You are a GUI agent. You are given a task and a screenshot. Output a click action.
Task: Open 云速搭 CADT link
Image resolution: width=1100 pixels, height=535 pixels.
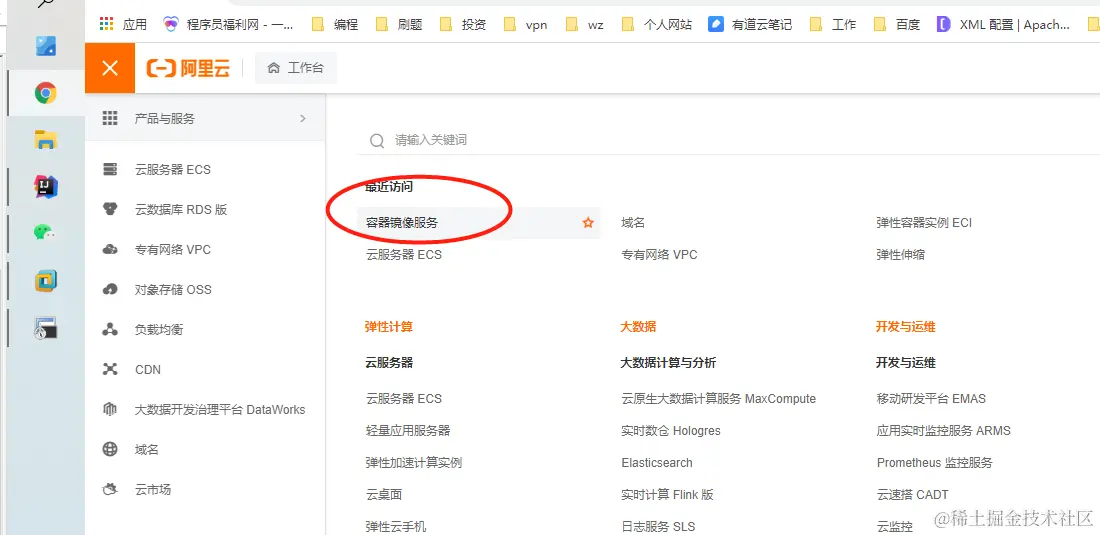(913, 495)
